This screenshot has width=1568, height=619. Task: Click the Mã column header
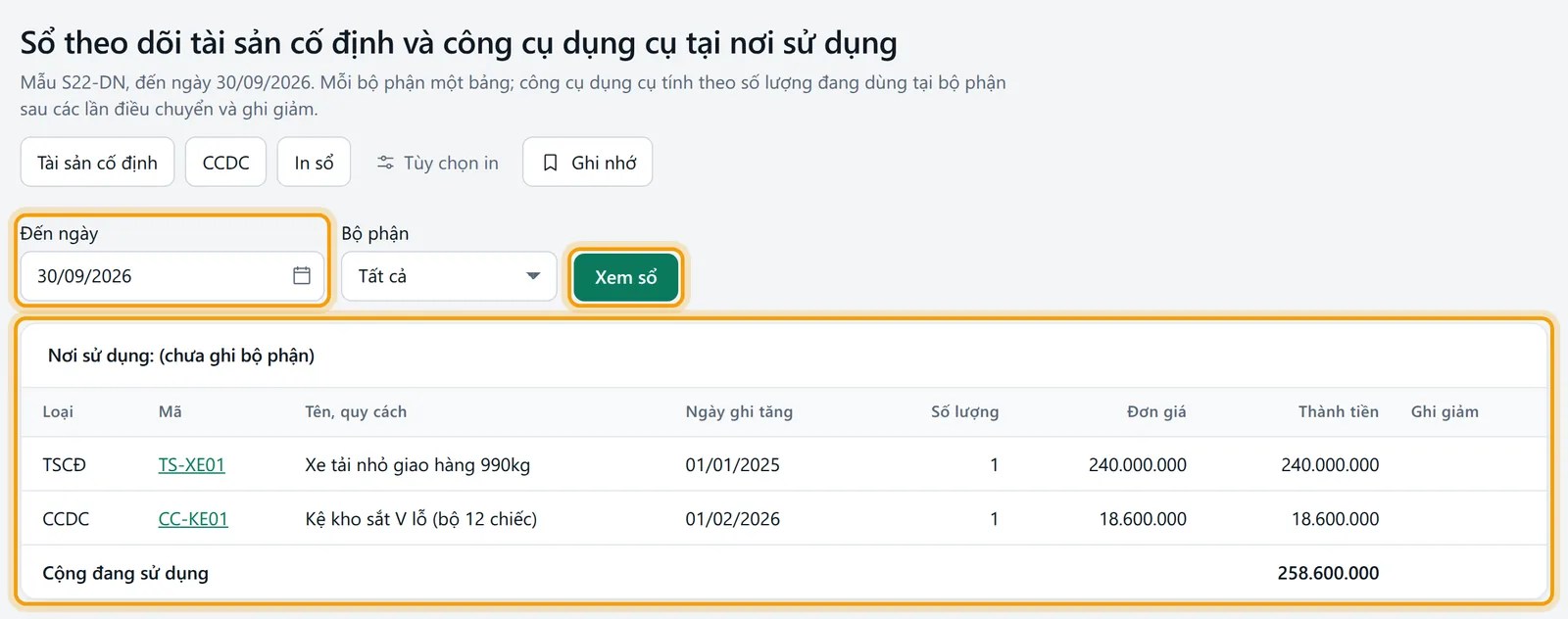(171, 411)
